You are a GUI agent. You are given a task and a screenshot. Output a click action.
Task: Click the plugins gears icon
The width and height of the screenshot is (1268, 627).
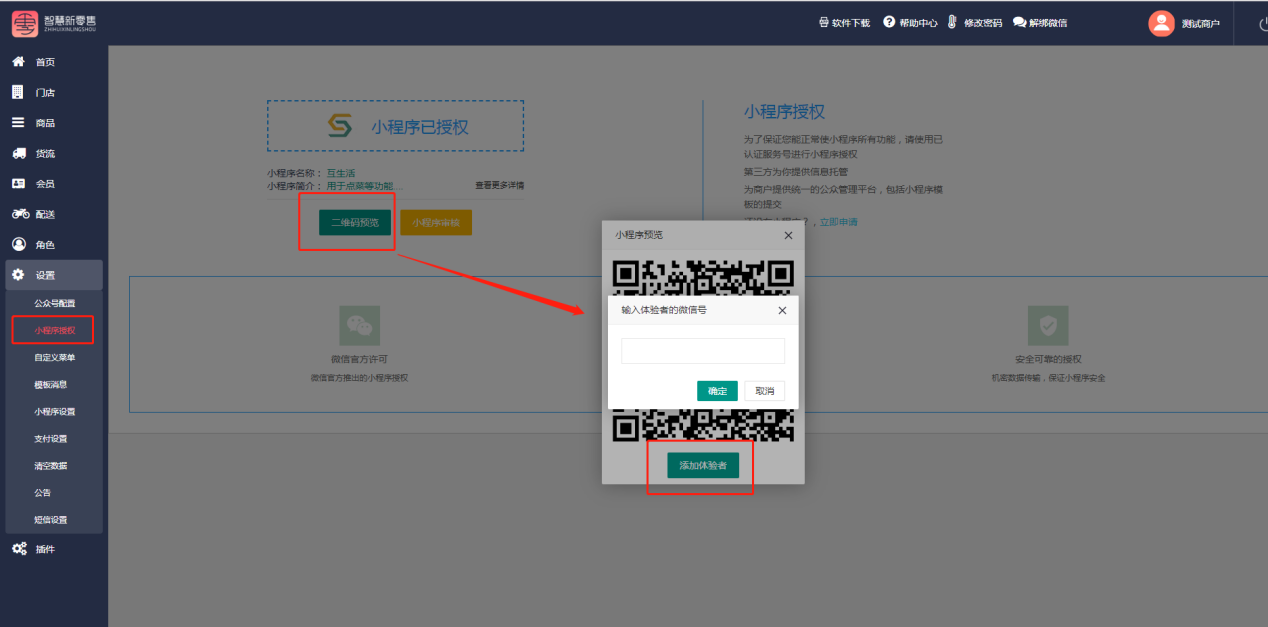pyautogui.click(x=19, y=548)
